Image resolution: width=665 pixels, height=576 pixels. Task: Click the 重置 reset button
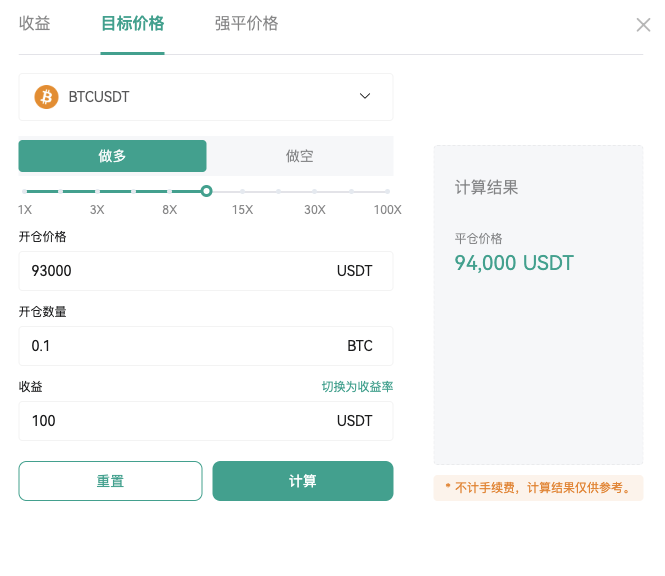click(x=110, y=481)
